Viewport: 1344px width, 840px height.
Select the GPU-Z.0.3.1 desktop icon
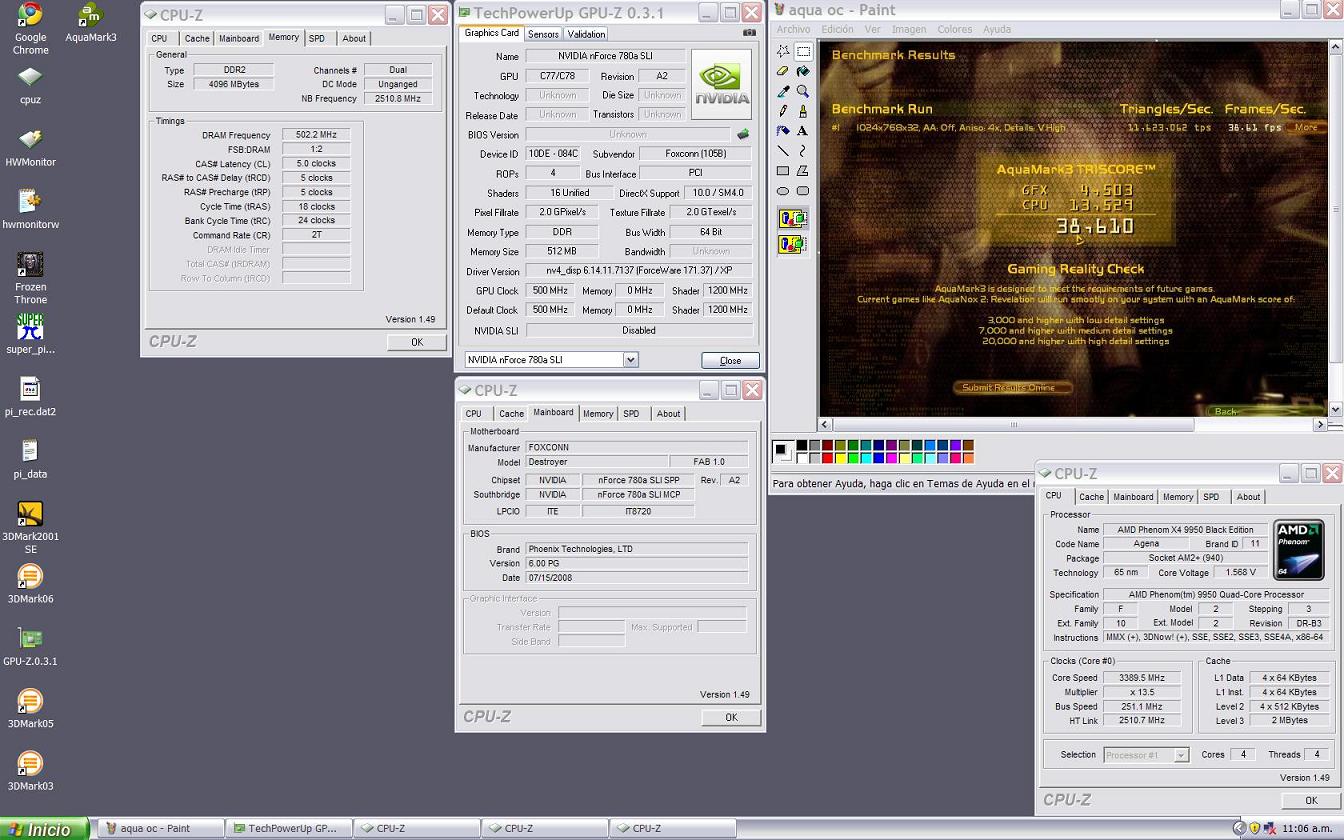pos(30,646)
